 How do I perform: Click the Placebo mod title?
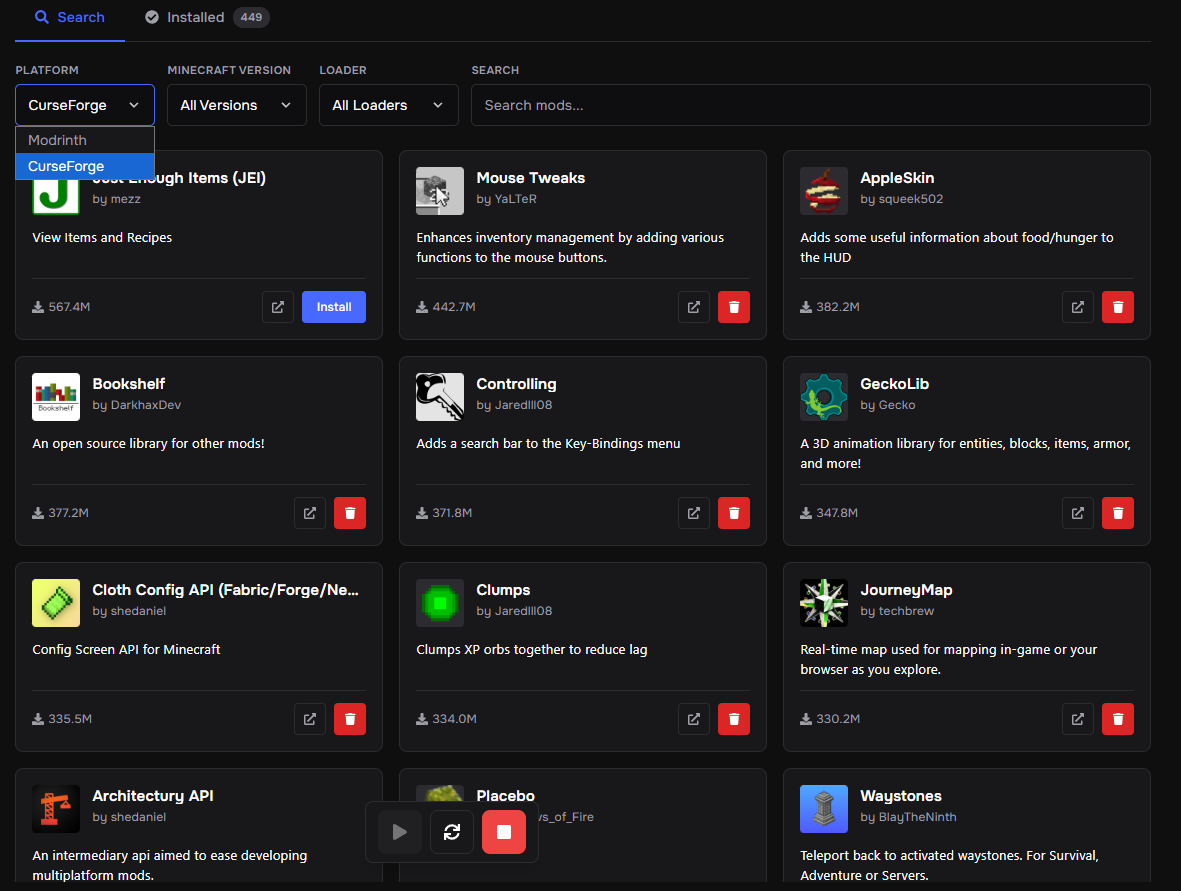(x=505, y=796)
